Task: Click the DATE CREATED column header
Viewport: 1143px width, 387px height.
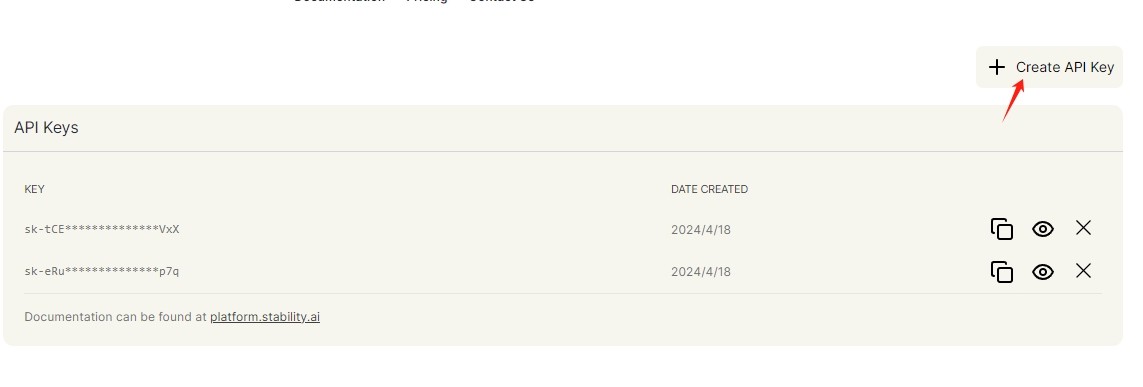Action: click(x=709, y=189)
